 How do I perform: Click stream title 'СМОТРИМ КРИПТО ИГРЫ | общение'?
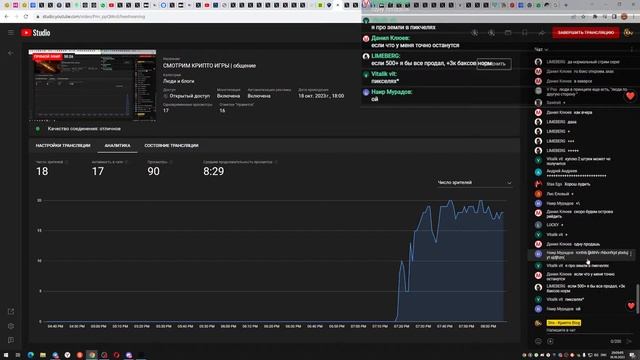209,66
